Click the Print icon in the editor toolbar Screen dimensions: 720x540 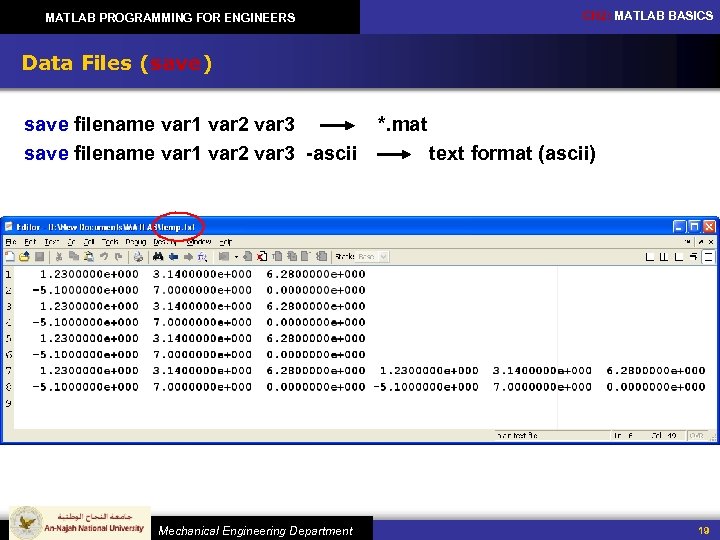point(138,256)
